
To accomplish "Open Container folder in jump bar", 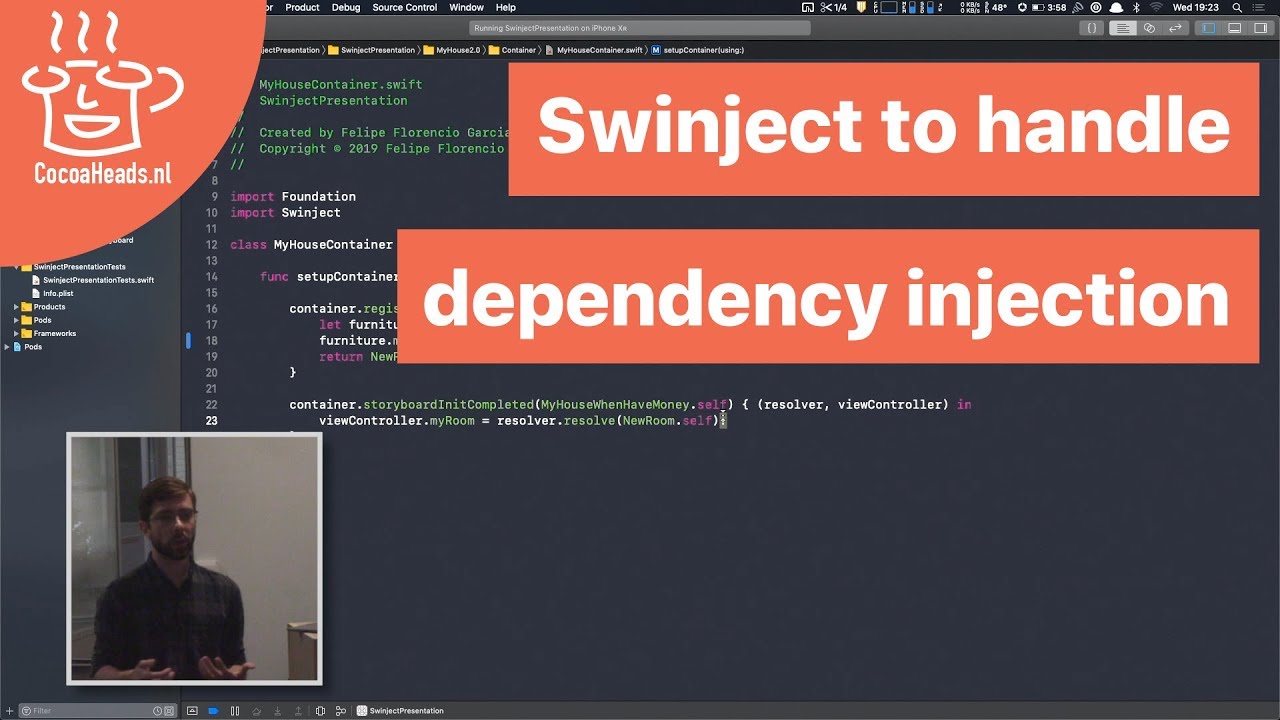I will (513, 50).
